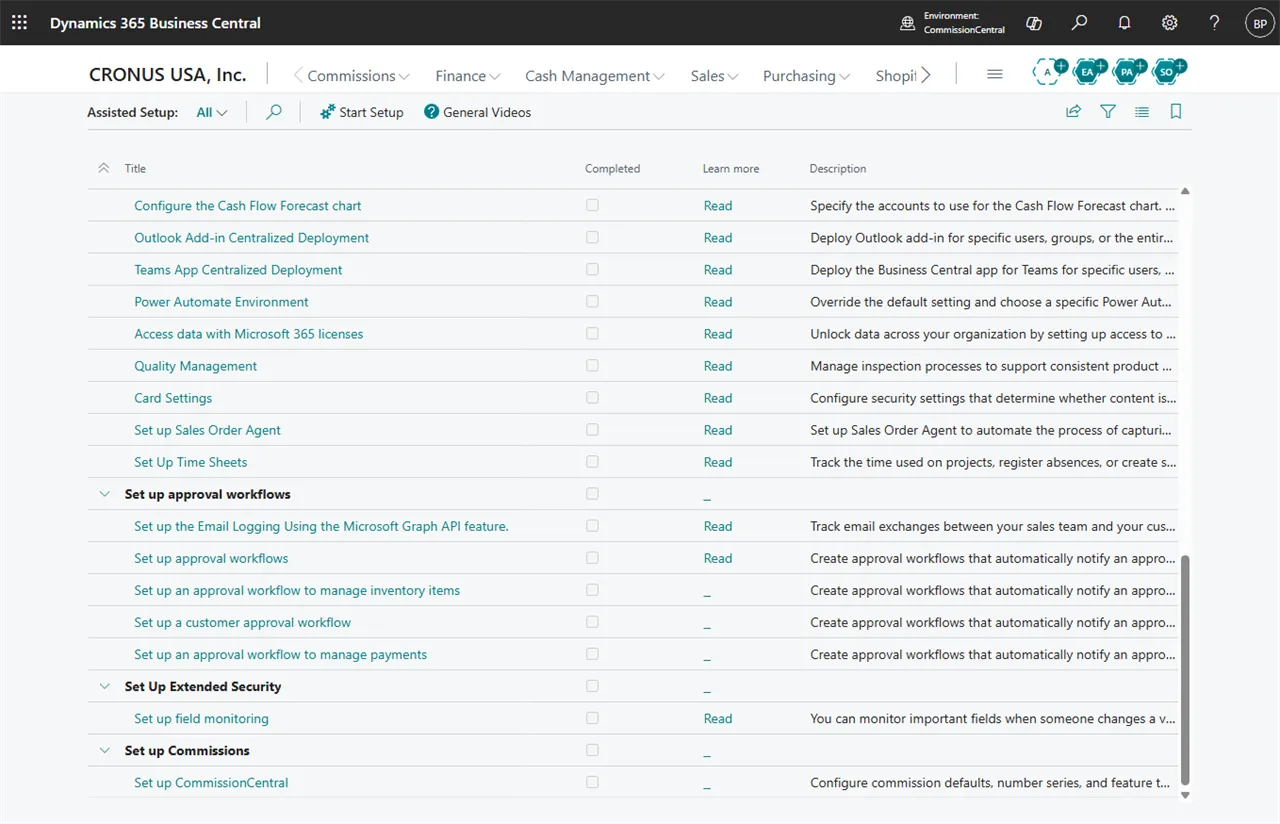1280x824 pixels.
Task: Click Start Setup
Action: click(x=362, y=112)
